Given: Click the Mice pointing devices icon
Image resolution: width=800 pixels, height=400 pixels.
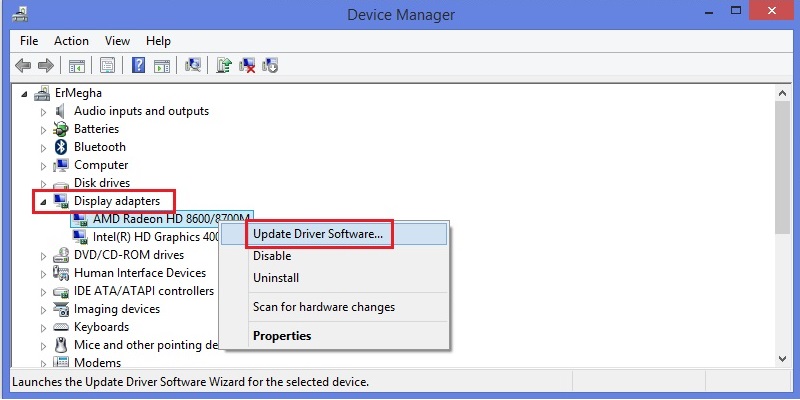Looking at the screenshot, I should pyautogui.click(x=61, y=345).
